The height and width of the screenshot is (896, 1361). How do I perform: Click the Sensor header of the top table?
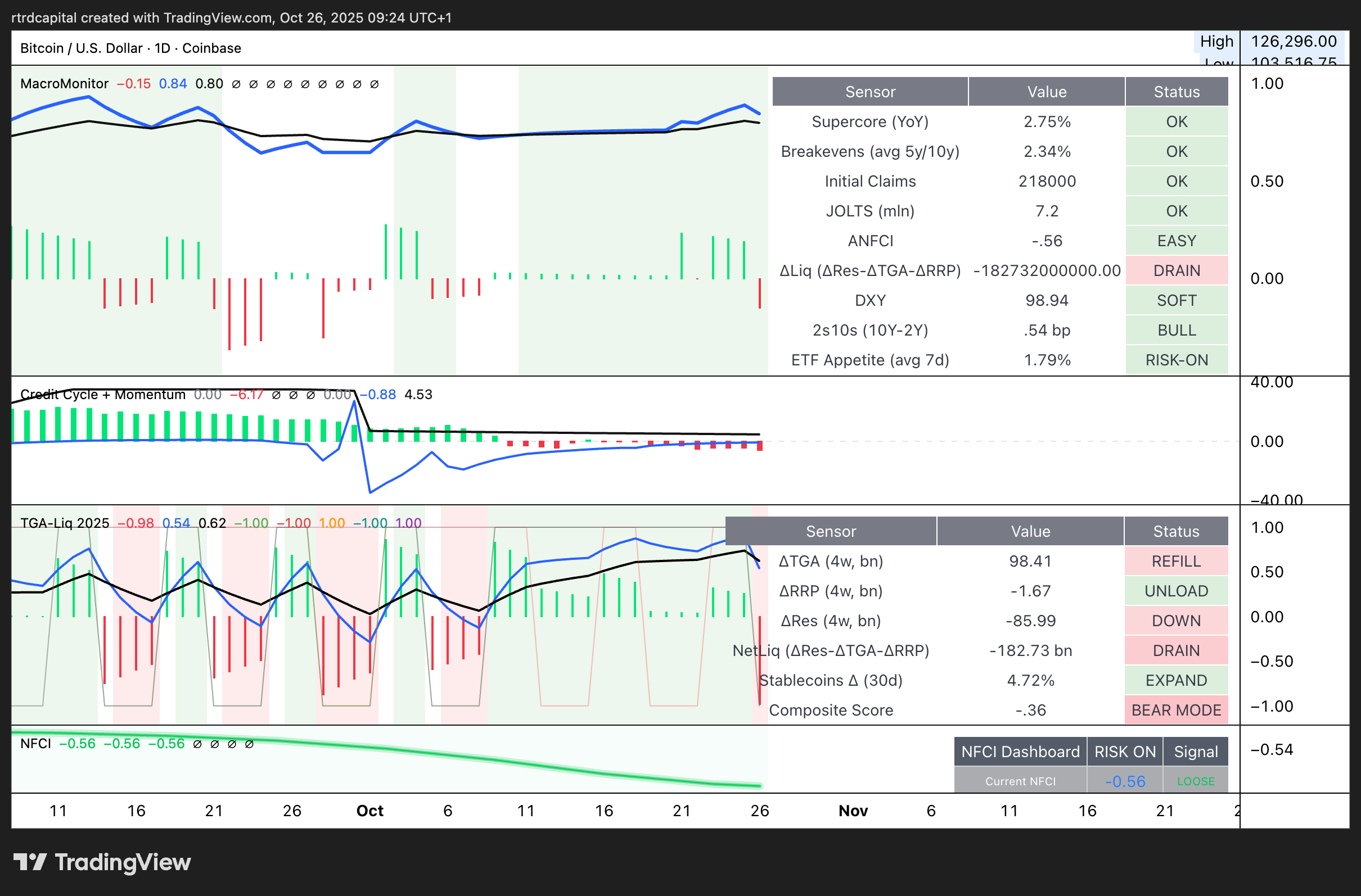[870, 92]
